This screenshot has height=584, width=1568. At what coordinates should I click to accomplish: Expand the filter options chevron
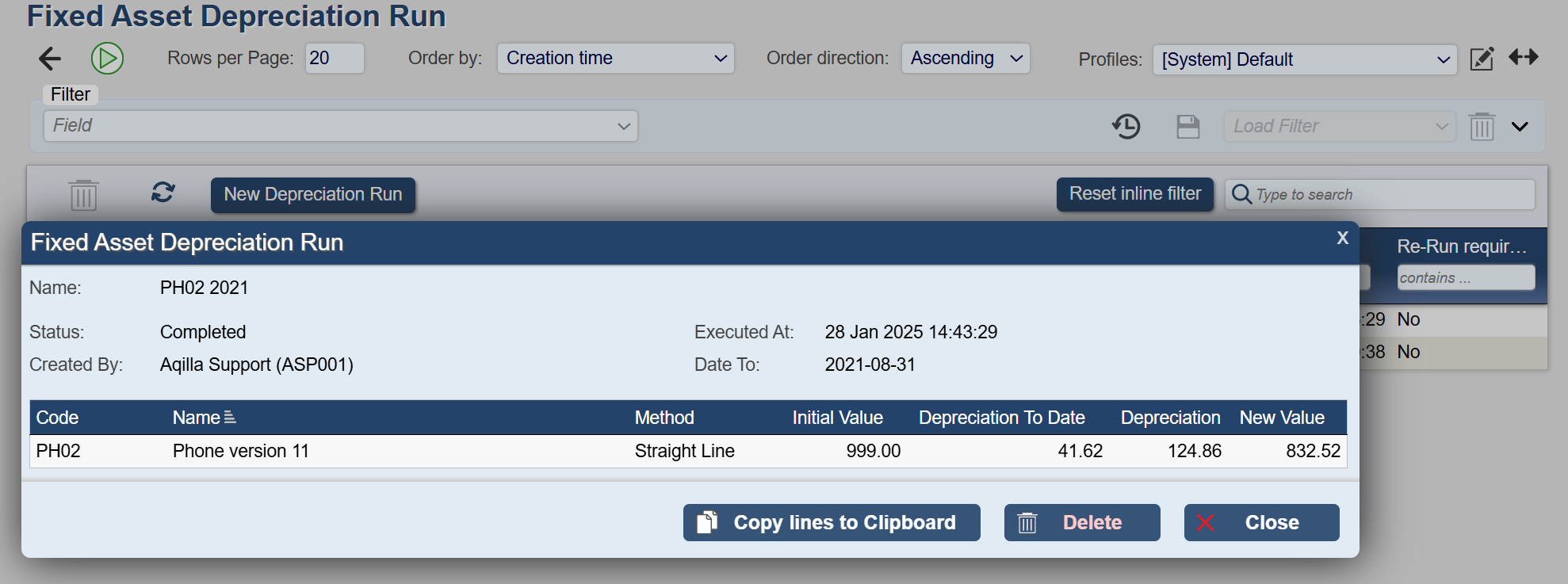point(1519,127)
